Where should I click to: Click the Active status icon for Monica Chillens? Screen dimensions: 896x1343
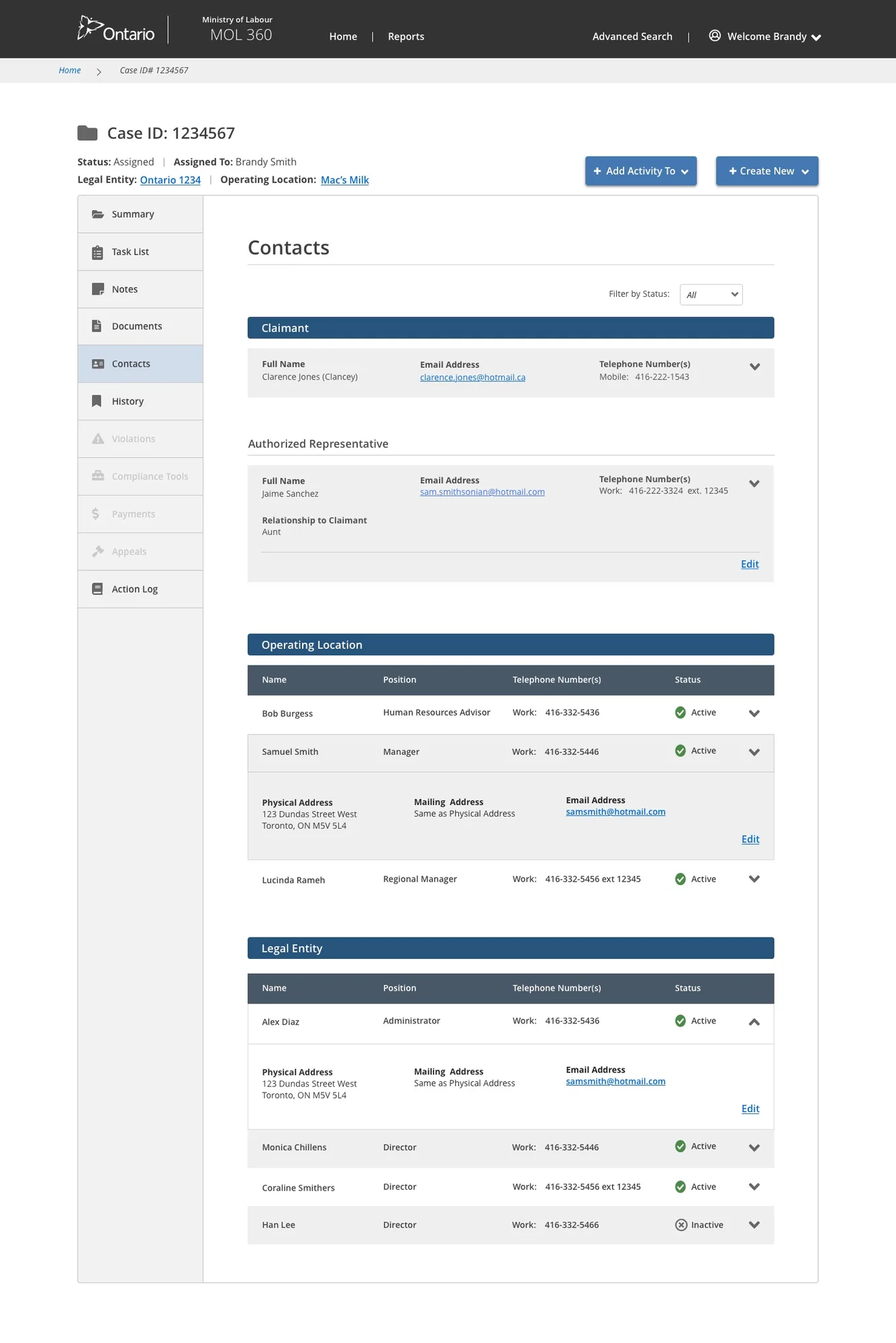pos(681,1146)
